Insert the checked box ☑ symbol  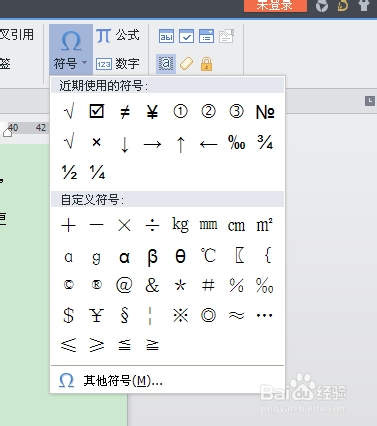tap(97, 111)
